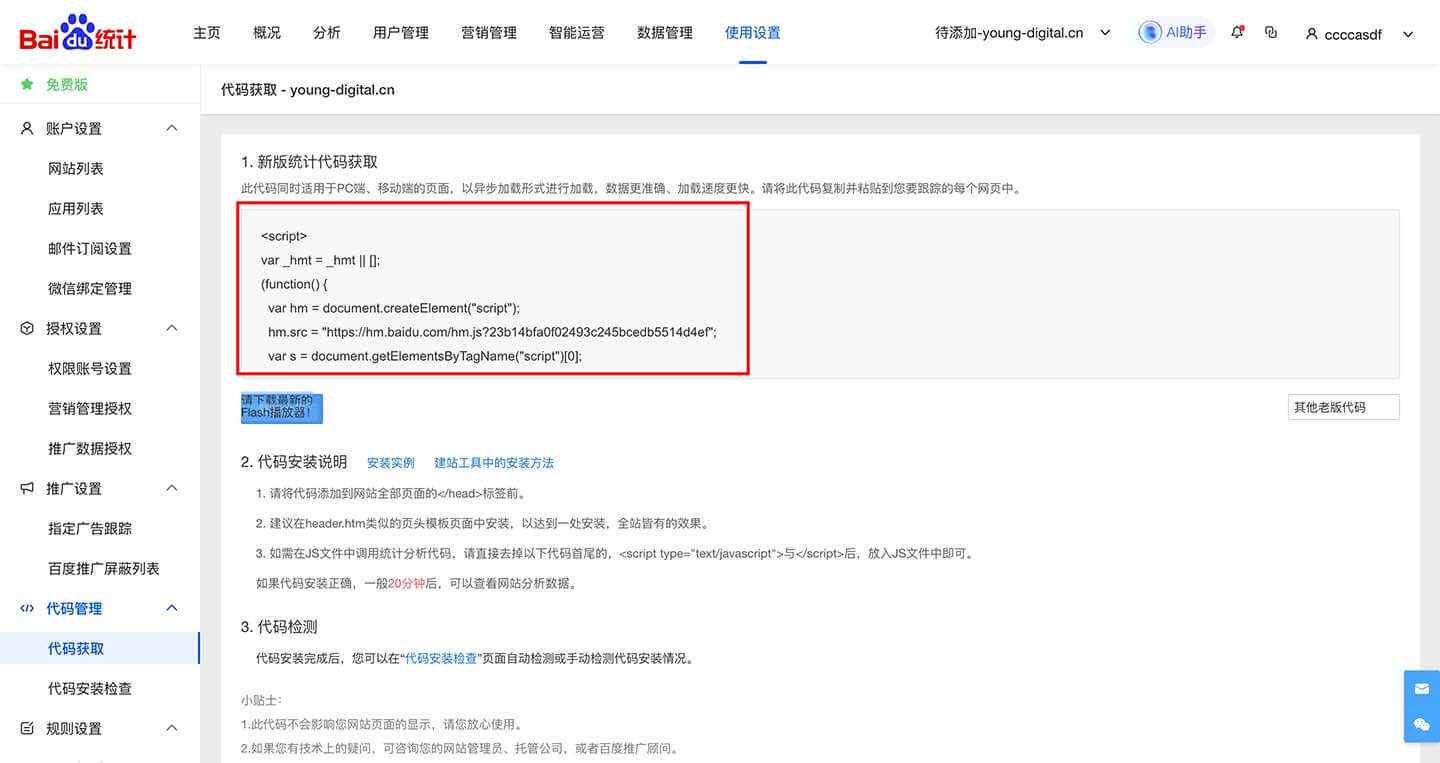This screenshot has height=763, width=1440.
Task: Open the floating mail feedback icon
Action: pyautogui.click(x=1421, y=689)
